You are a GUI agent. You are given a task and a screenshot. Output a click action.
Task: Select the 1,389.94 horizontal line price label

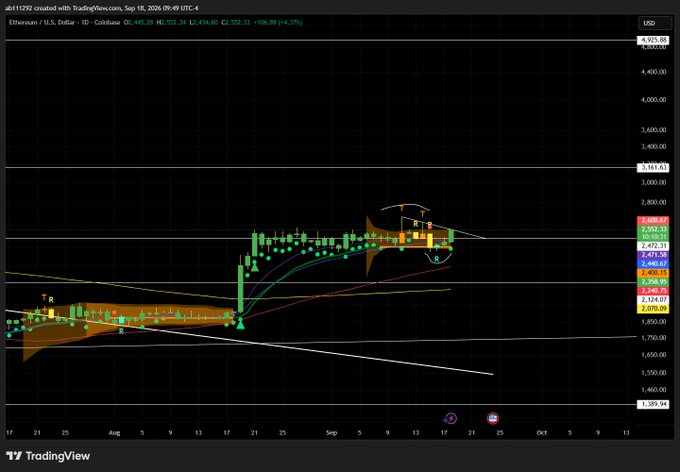(x=653, y=404)
